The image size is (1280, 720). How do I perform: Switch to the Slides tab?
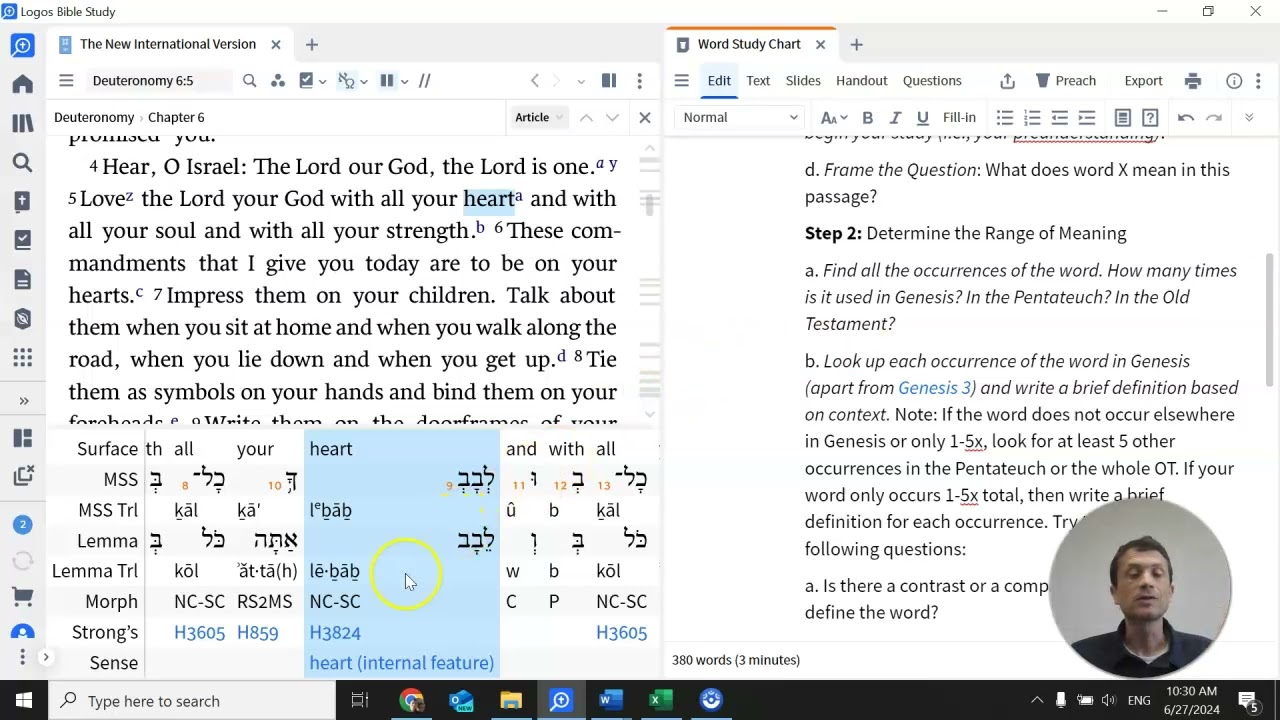(803, 81)
